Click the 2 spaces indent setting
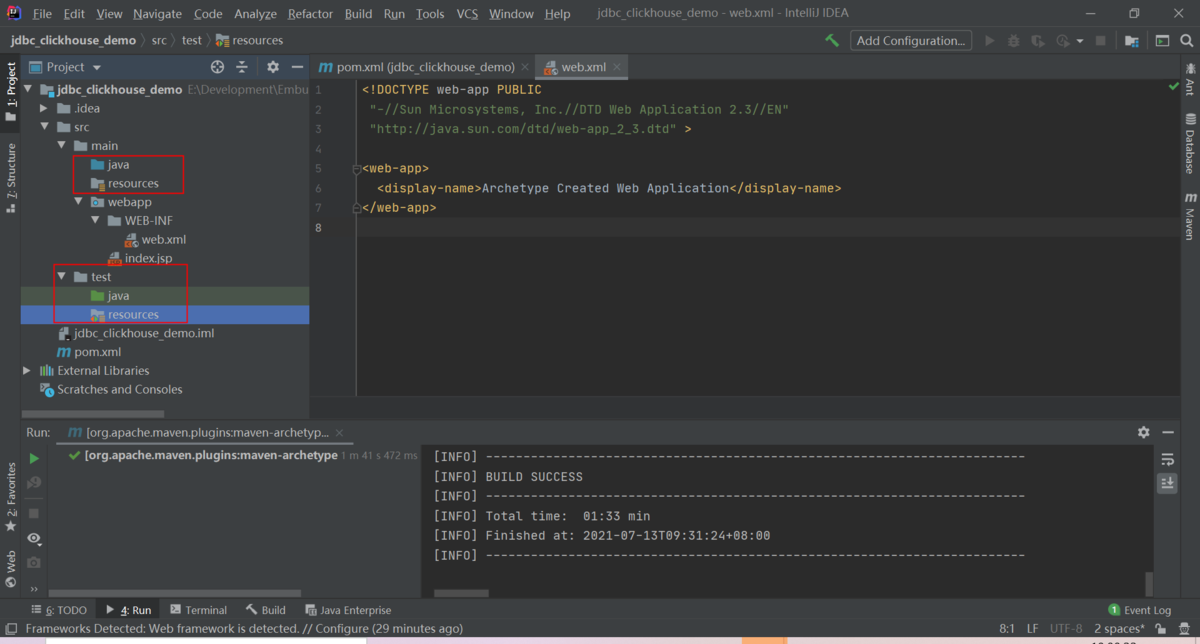The width and height of the screenshot is (1200, 644). pos(1118,629)
